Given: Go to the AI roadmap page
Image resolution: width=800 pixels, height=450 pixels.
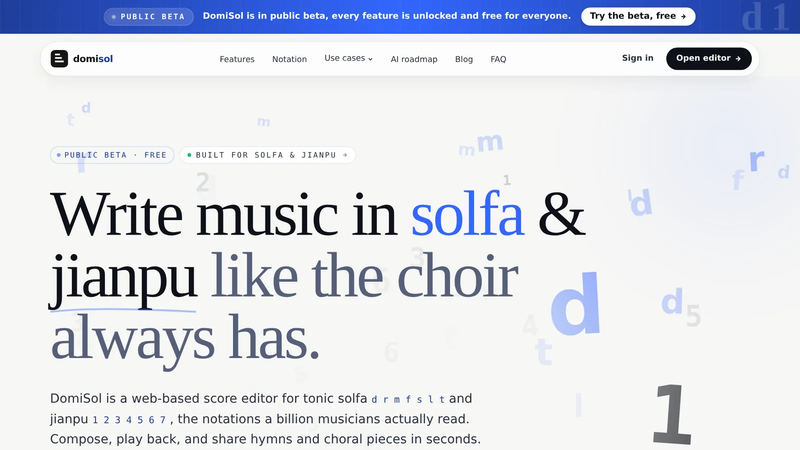Looking at the screenshot, I should 414,59.
